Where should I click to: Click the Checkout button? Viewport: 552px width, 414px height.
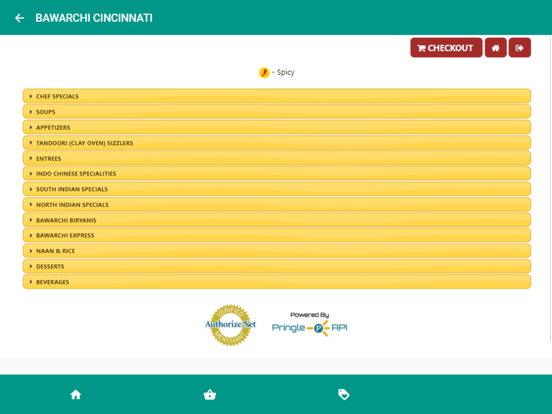pos(446,48)
